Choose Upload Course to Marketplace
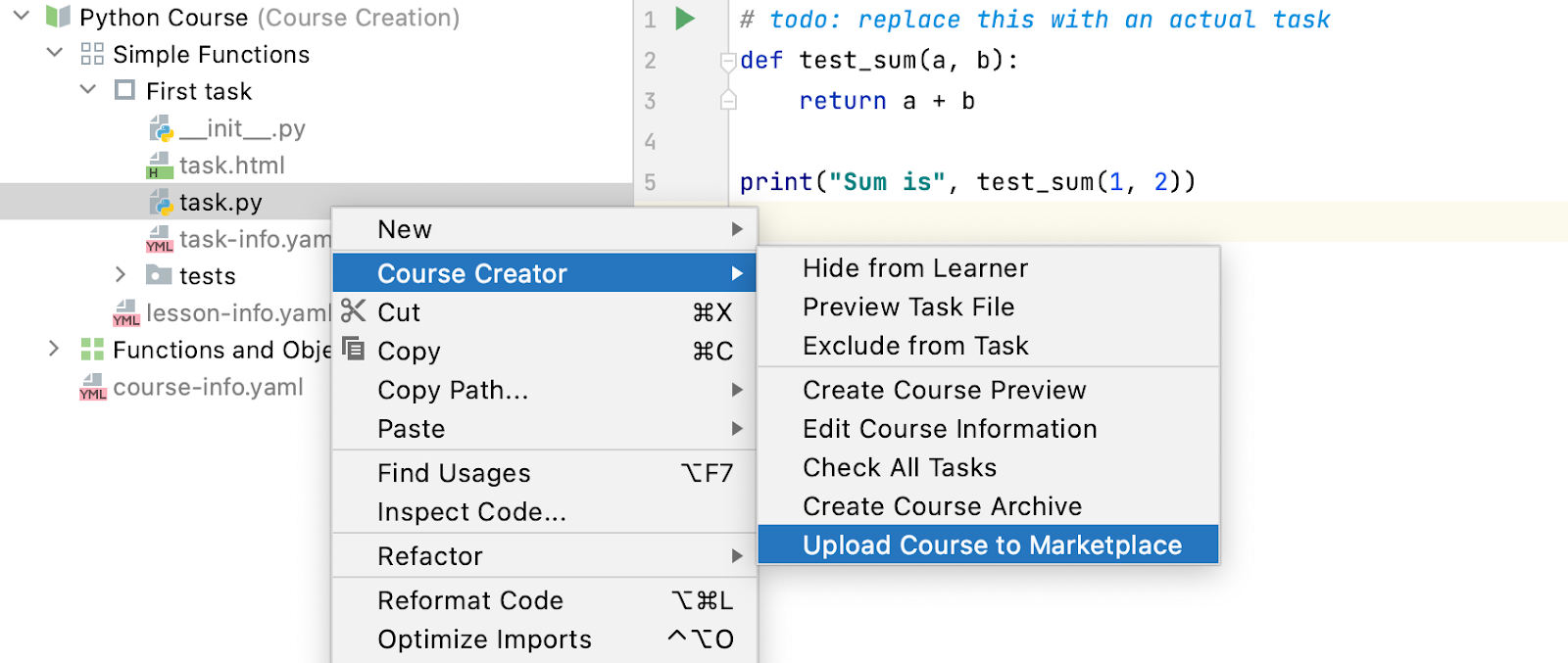This screenshot has height=663, width=1568. tap(992, 545)
